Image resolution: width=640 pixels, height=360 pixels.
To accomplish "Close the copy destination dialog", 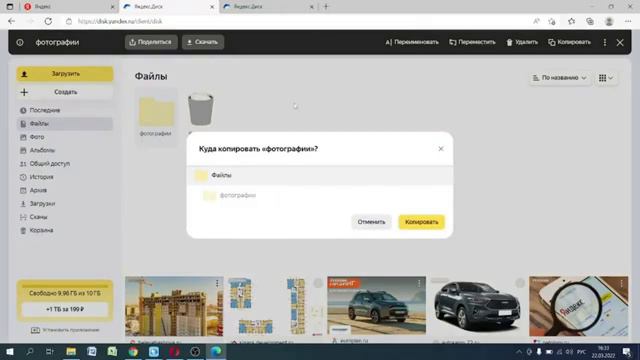I will [441, 149].
